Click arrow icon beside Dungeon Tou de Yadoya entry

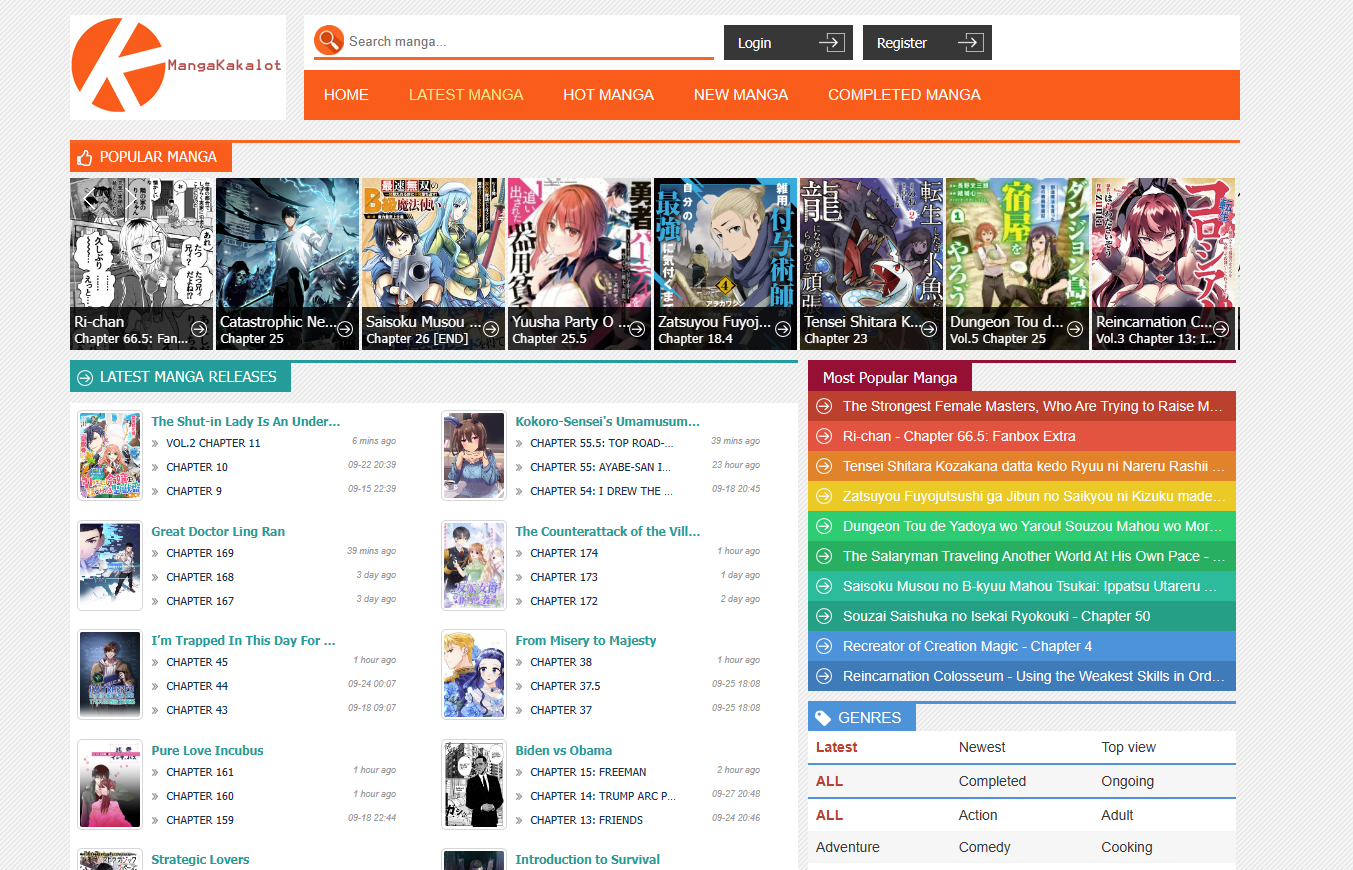[x=824, y=526]
